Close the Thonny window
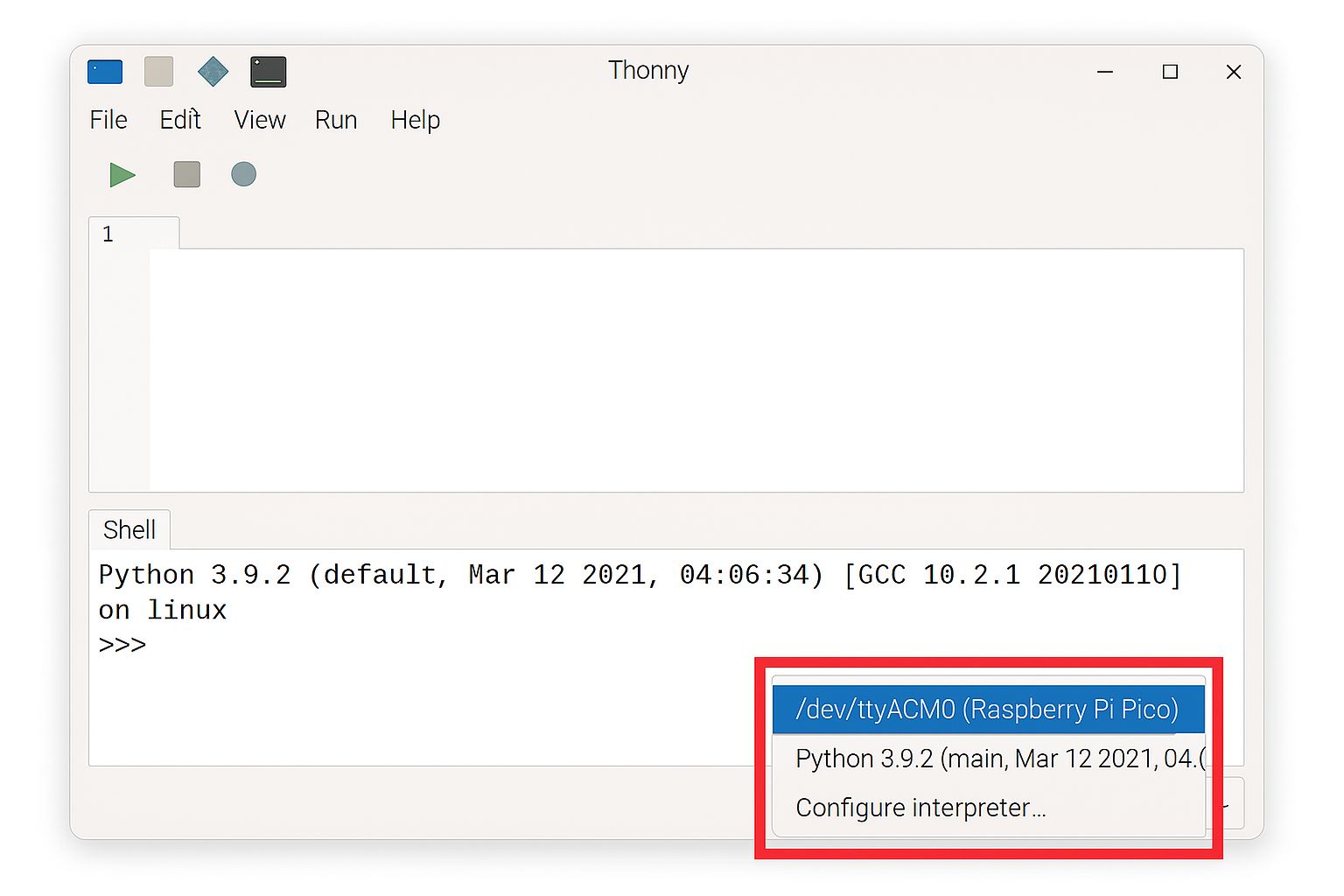The height and width of the screenshot is (896, 1344). click(1234, 72)
